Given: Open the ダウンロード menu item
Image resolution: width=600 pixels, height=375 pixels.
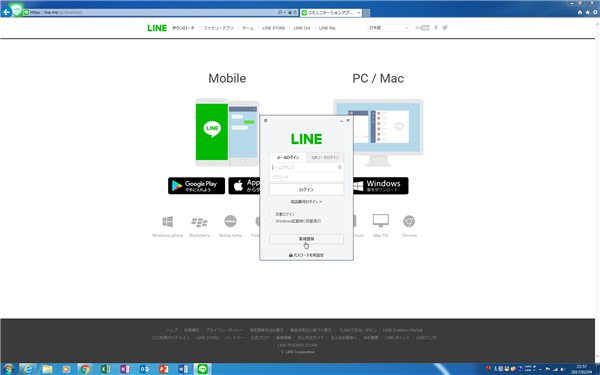Looking at the screenshot, I should click(x=183, y=28).
